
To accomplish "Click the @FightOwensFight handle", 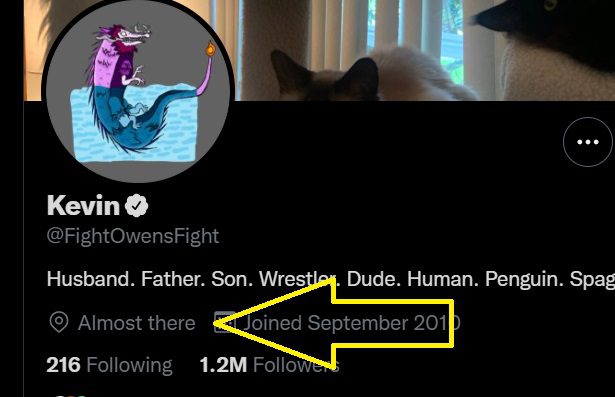I will click(133, 236).
